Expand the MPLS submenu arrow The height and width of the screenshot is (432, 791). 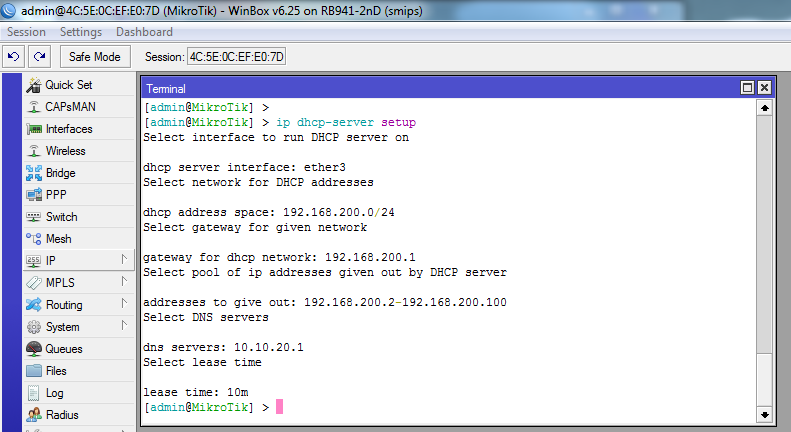124,282
